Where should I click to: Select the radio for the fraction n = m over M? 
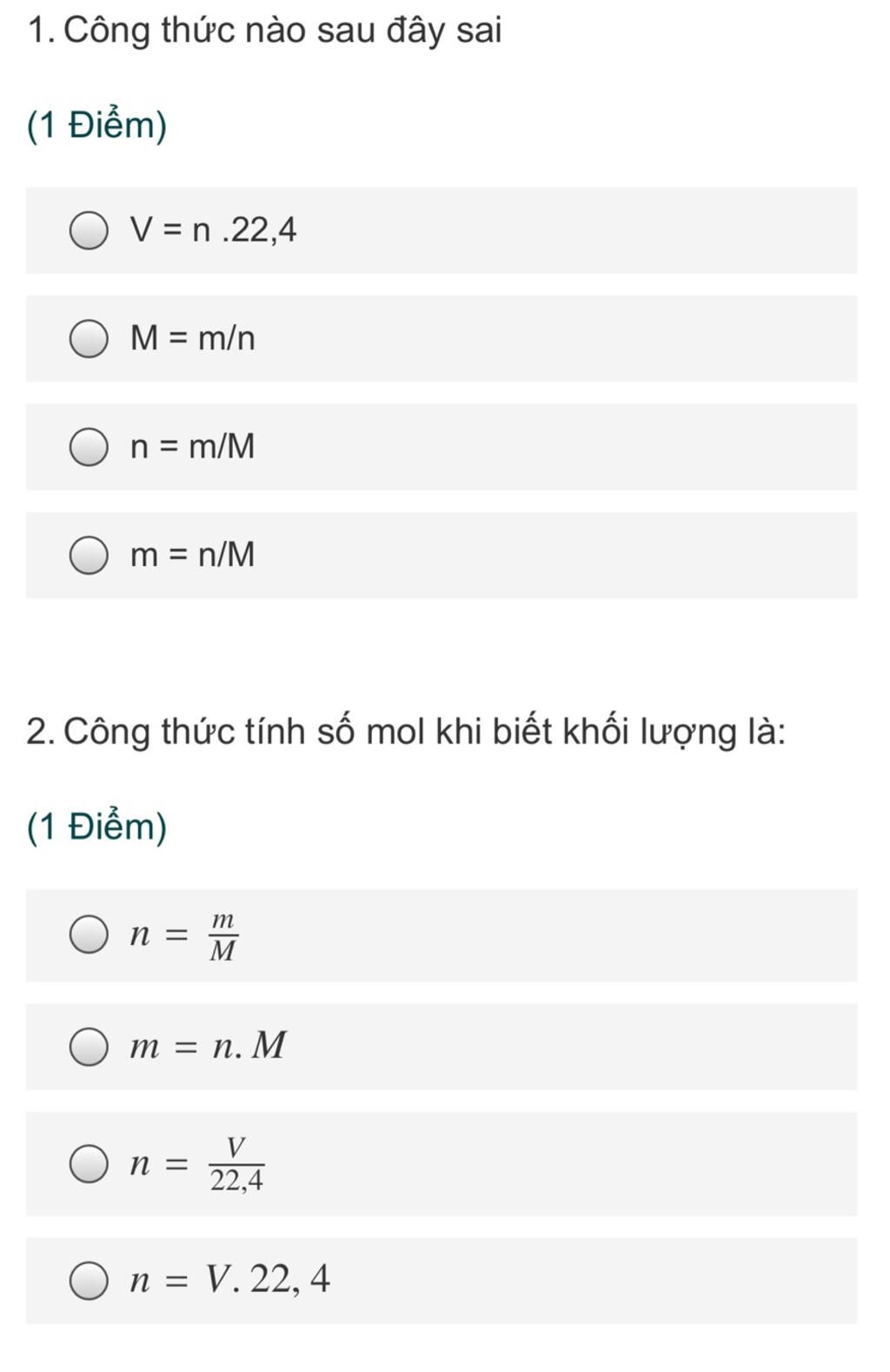89,935
